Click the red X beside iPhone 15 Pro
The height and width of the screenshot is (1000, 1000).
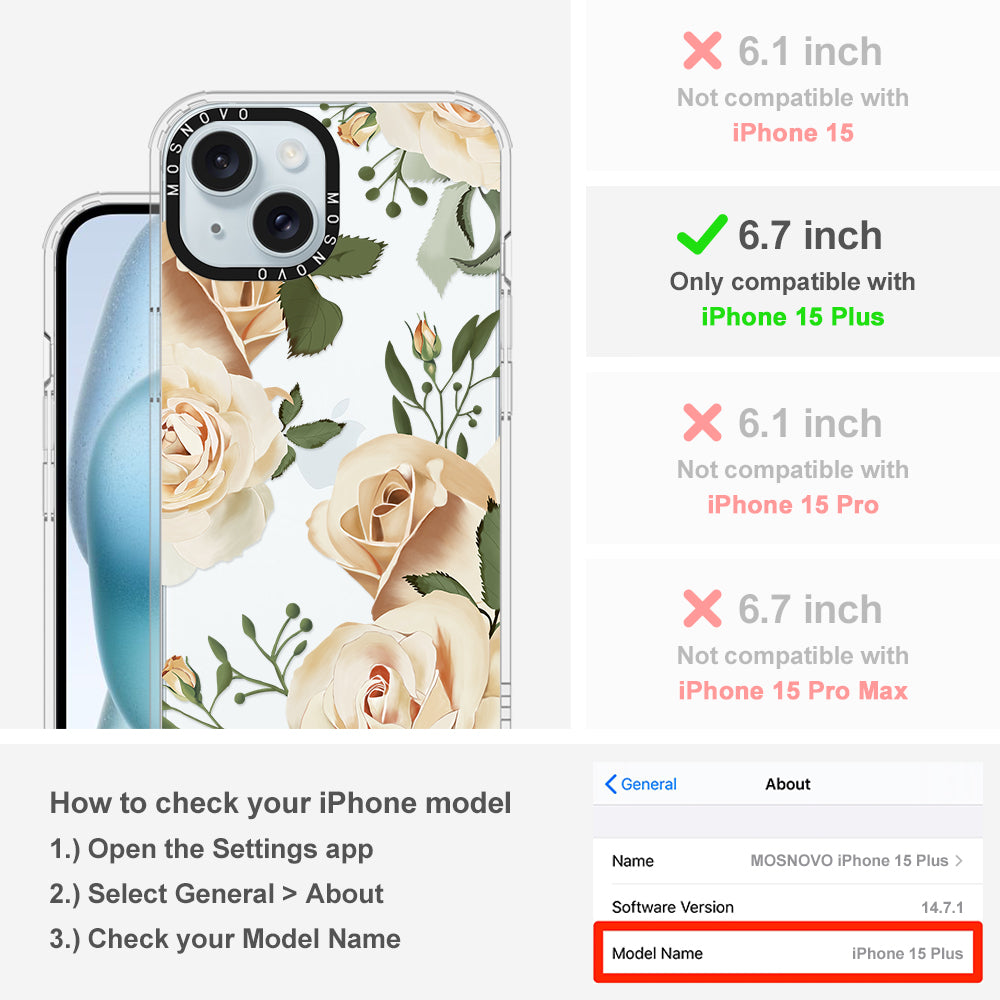click(702, 422)
